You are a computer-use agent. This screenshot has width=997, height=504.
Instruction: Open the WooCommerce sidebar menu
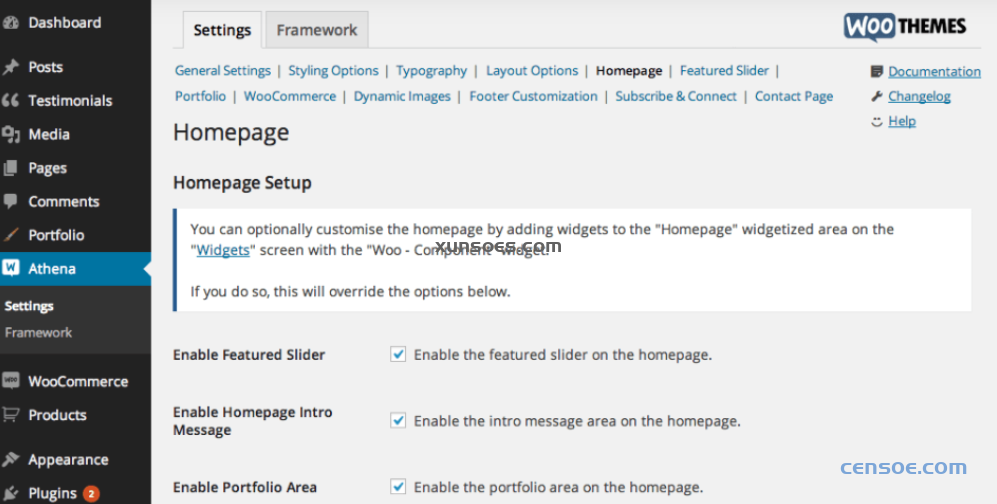point(77,381)
